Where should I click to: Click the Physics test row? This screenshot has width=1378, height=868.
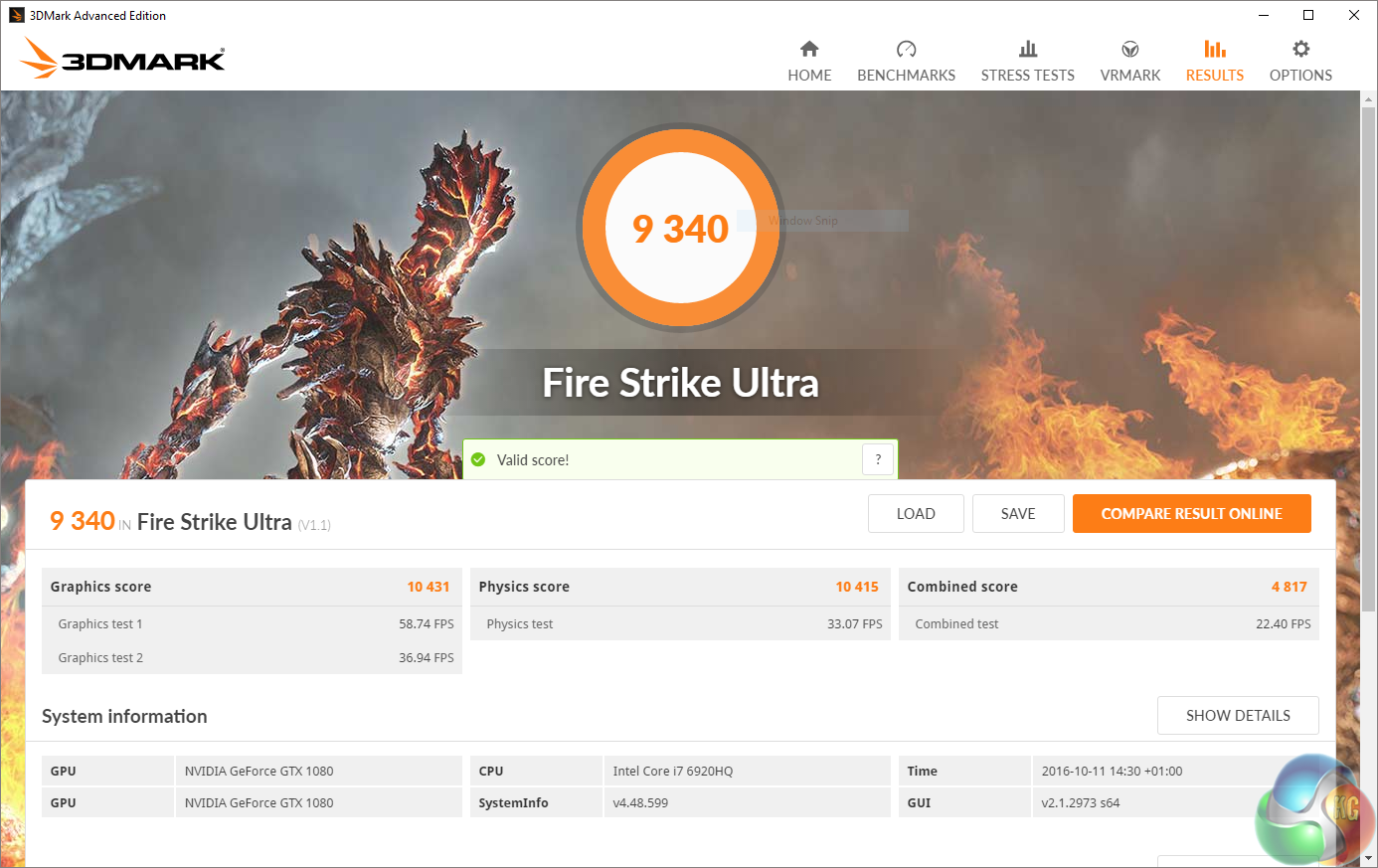[680, 623]
